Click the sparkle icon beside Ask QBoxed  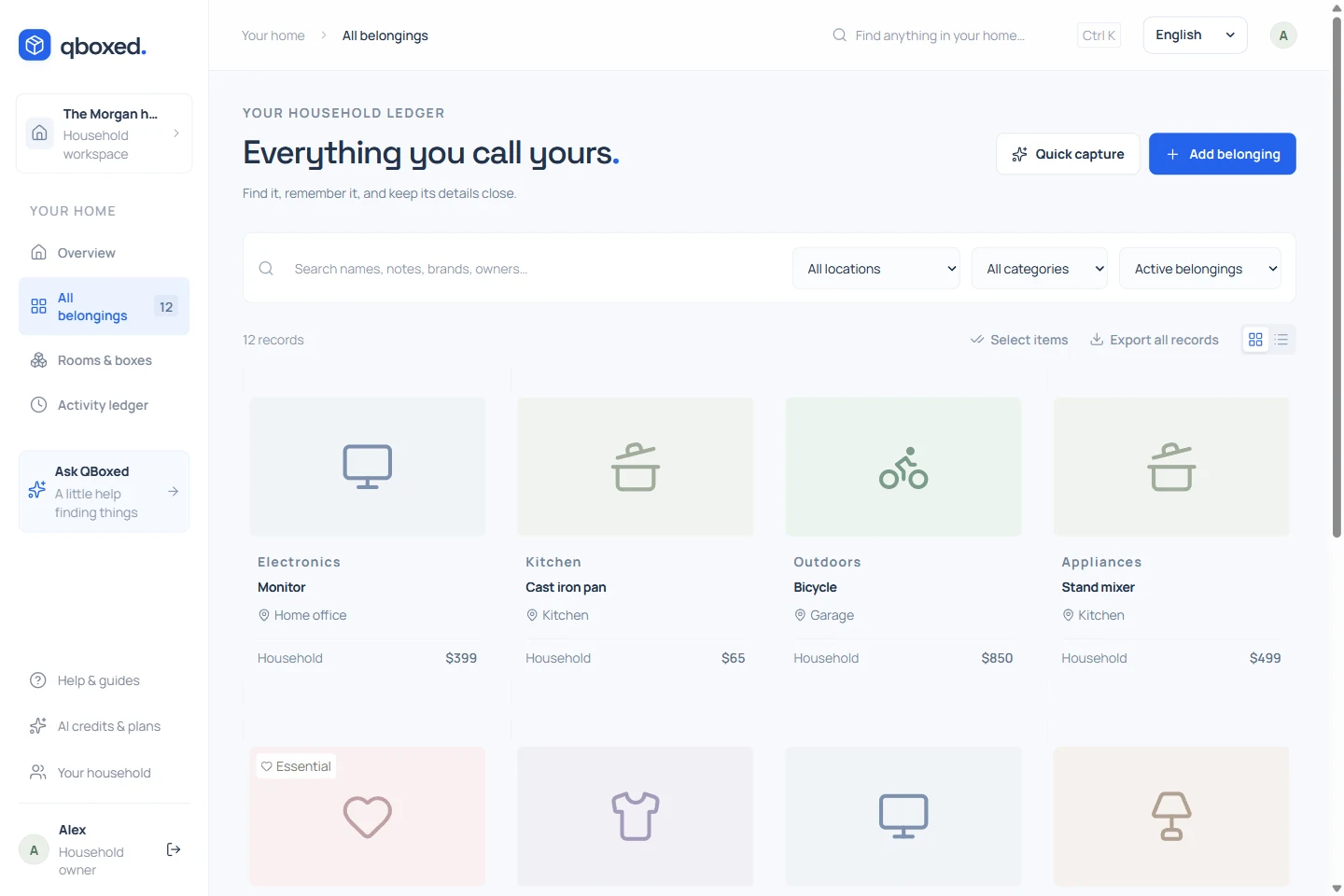(37, 490)
